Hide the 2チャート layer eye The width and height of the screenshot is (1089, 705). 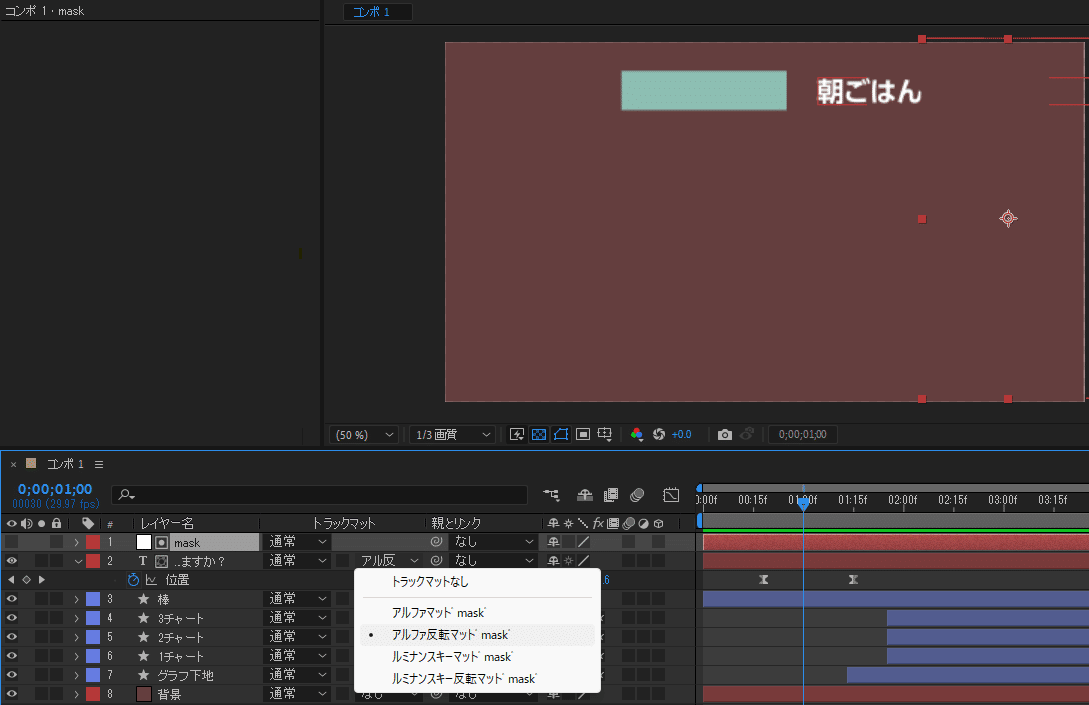pos(12,637)
